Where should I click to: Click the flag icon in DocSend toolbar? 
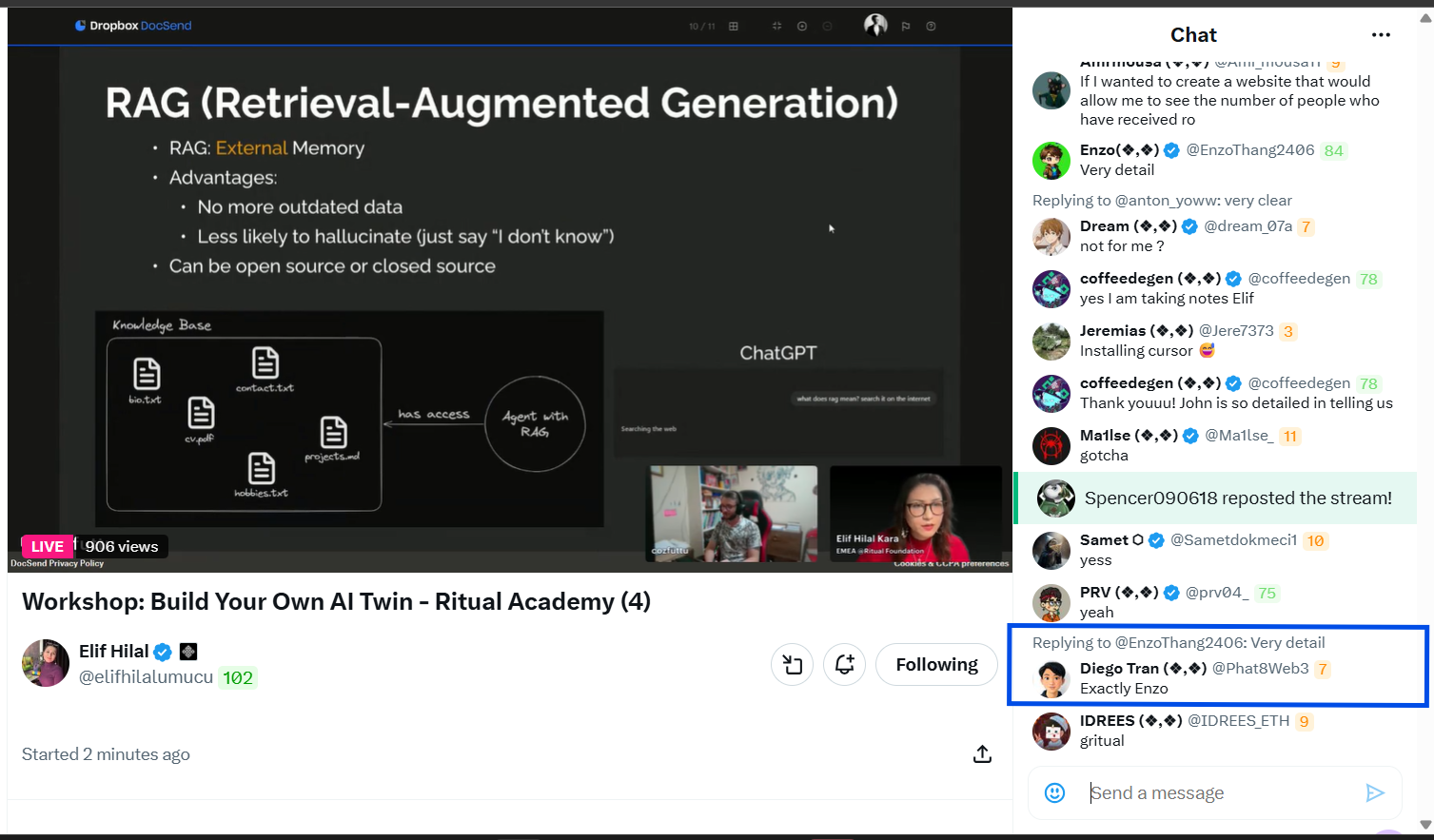tap(905, 27)
